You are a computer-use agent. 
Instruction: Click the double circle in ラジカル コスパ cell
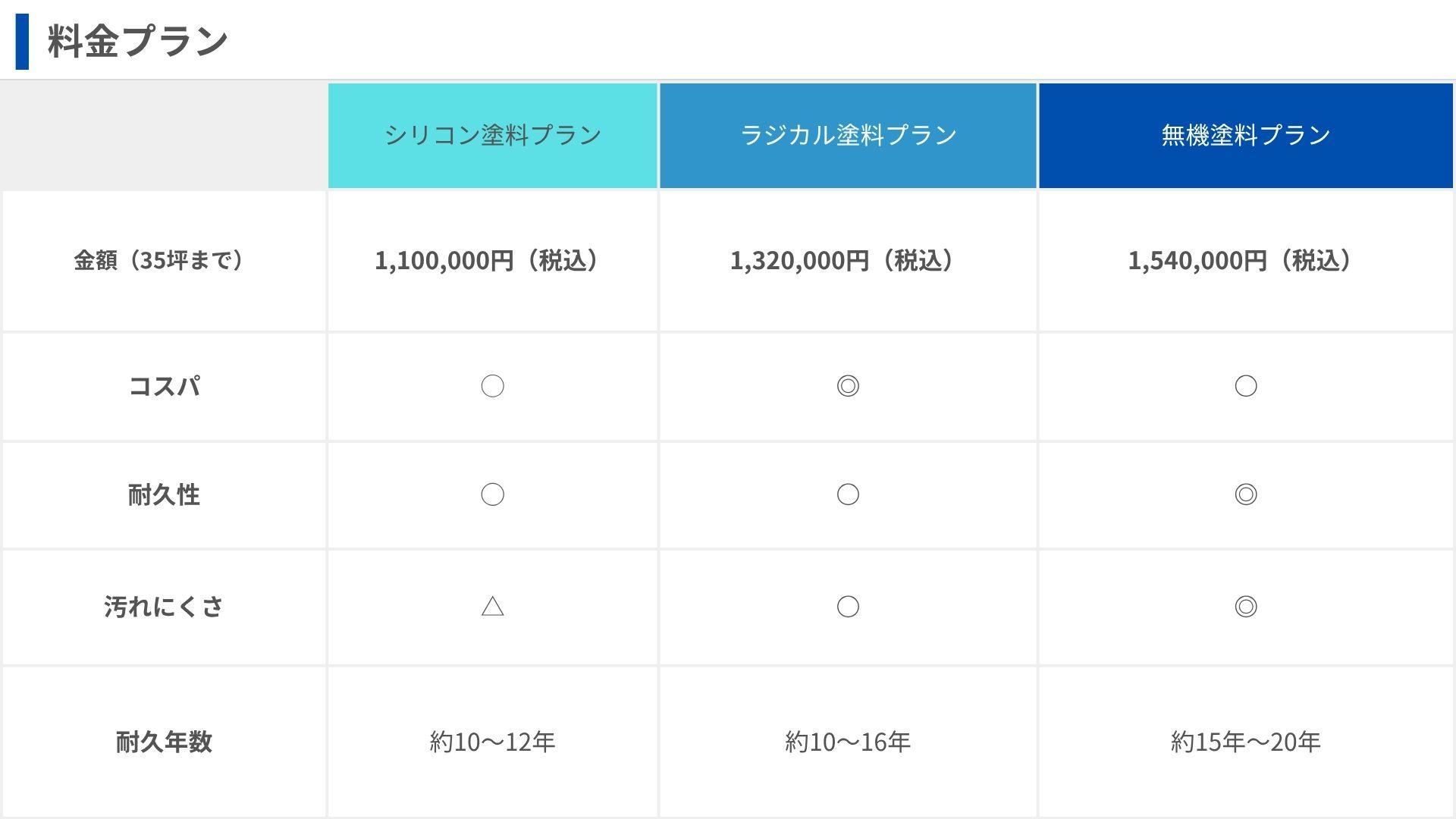click(x=848, y=386)
